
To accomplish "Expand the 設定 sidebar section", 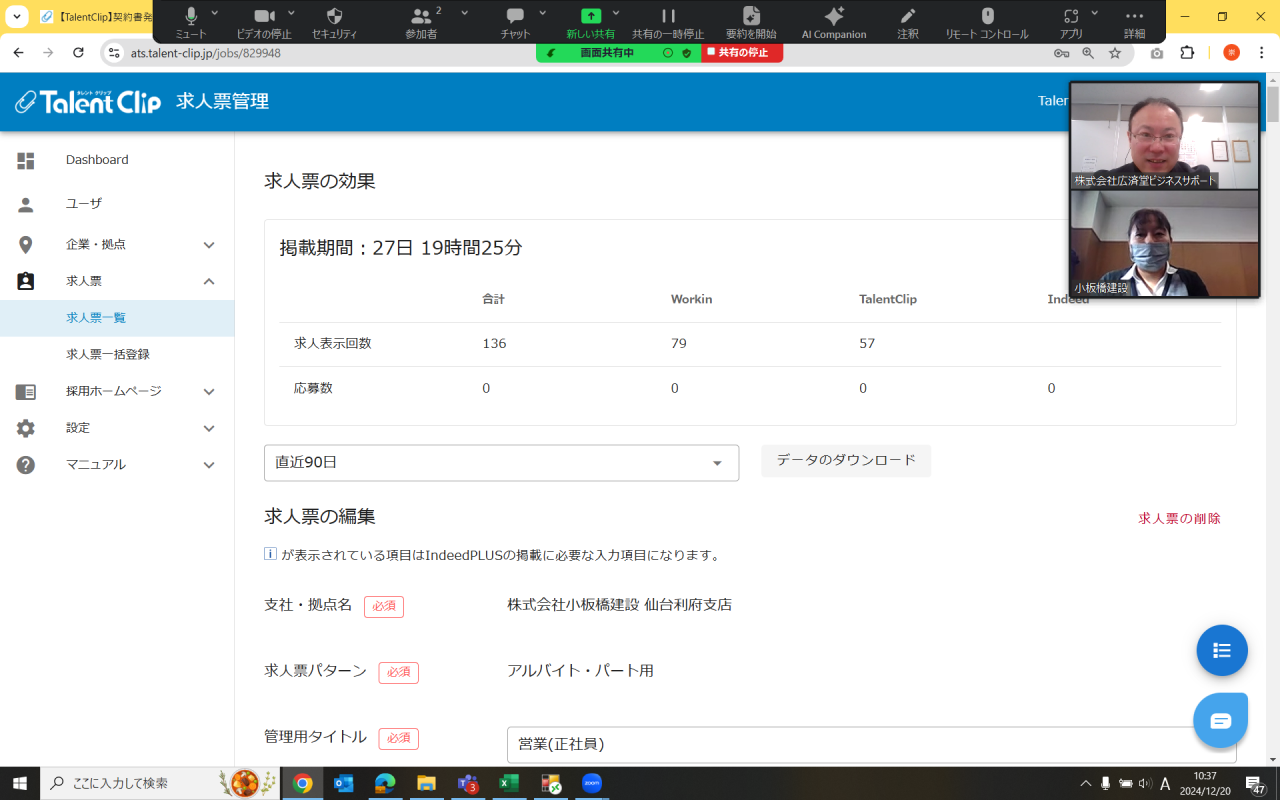I will pos(117,428).
